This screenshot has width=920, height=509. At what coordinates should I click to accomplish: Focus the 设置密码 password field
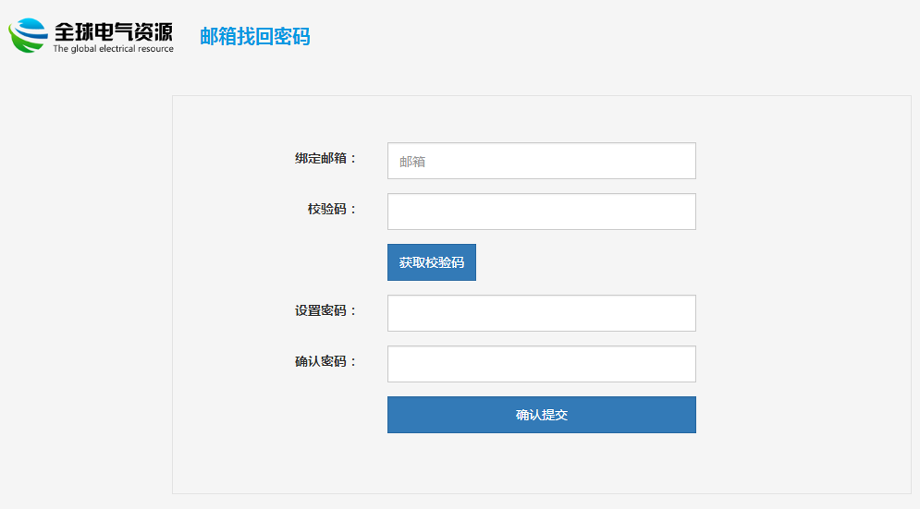click(x=542, y=313)
